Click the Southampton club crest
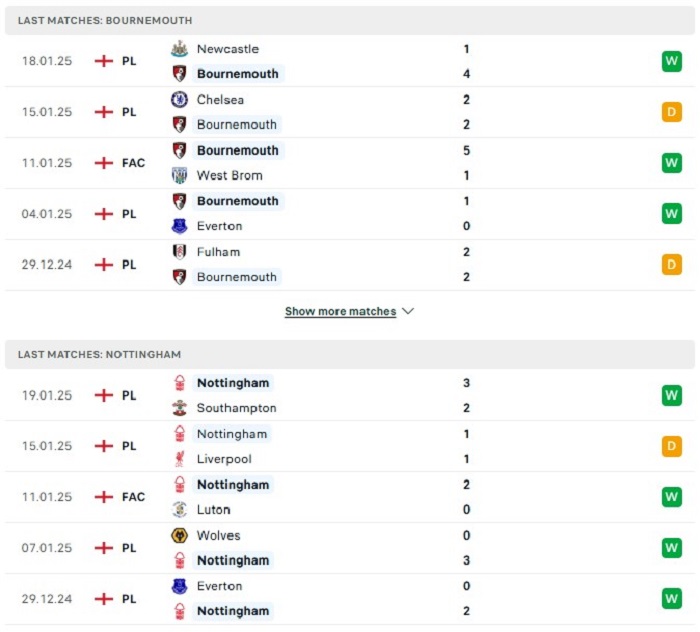The image size is (700, 632). pos(179,408)
